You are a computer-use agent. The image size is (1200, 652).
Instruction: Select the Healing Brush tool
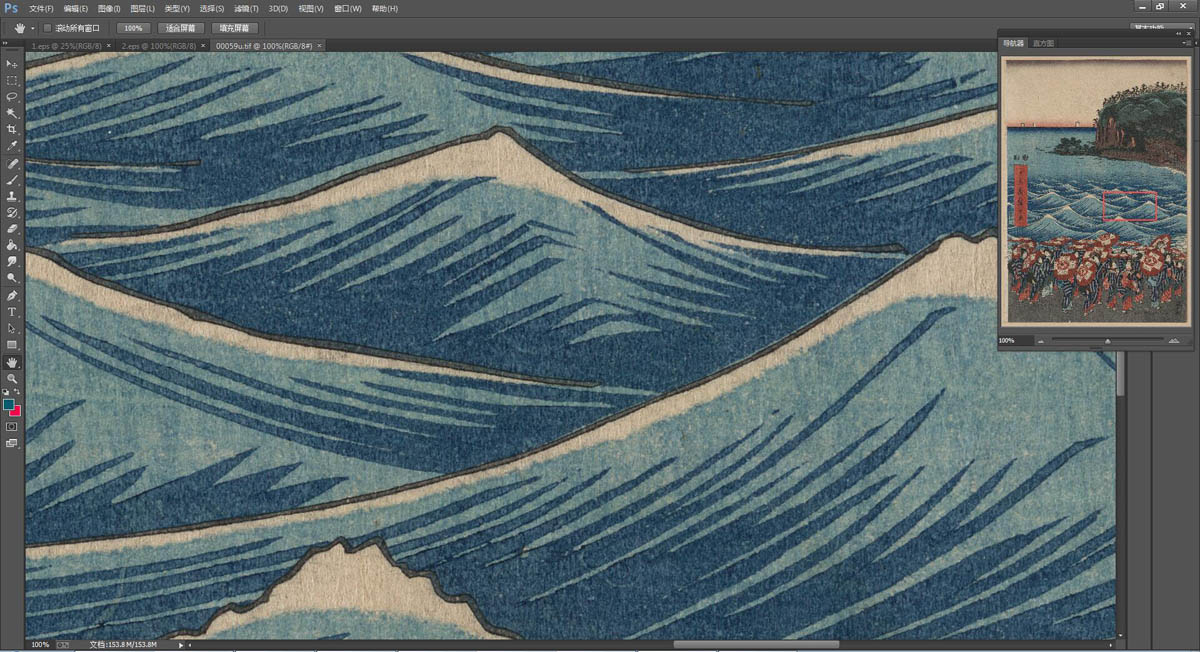click(x=12, y=163)
